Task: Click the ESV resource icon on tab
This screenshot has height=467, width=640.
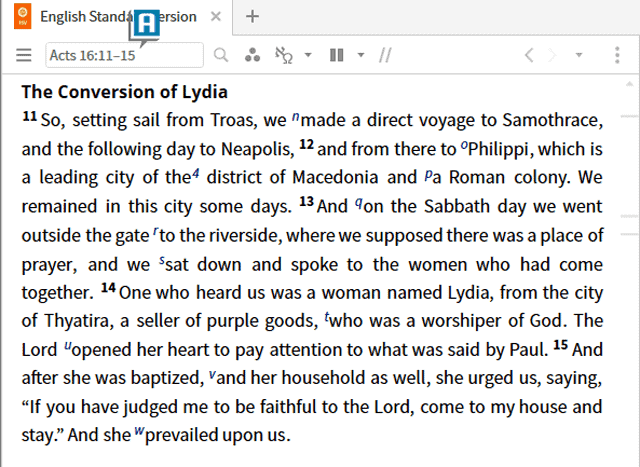Action: (22, 17)
